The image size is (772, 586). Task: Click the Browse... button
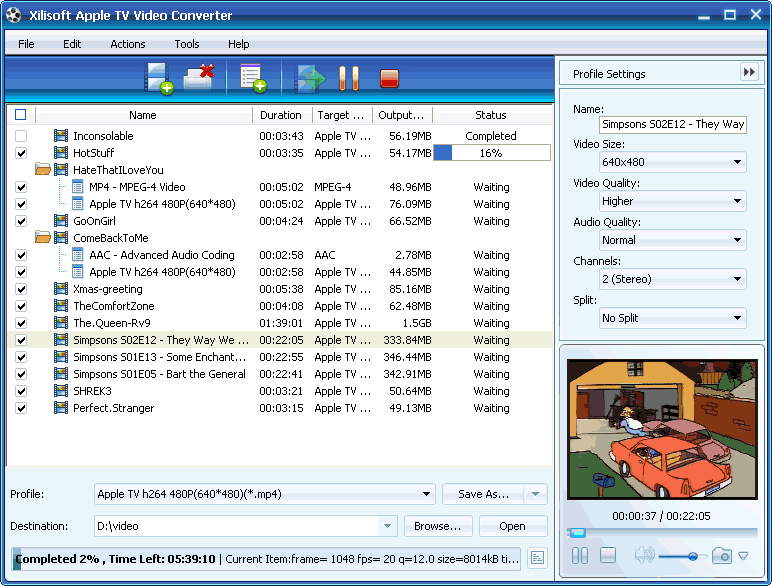coord(437,526)
